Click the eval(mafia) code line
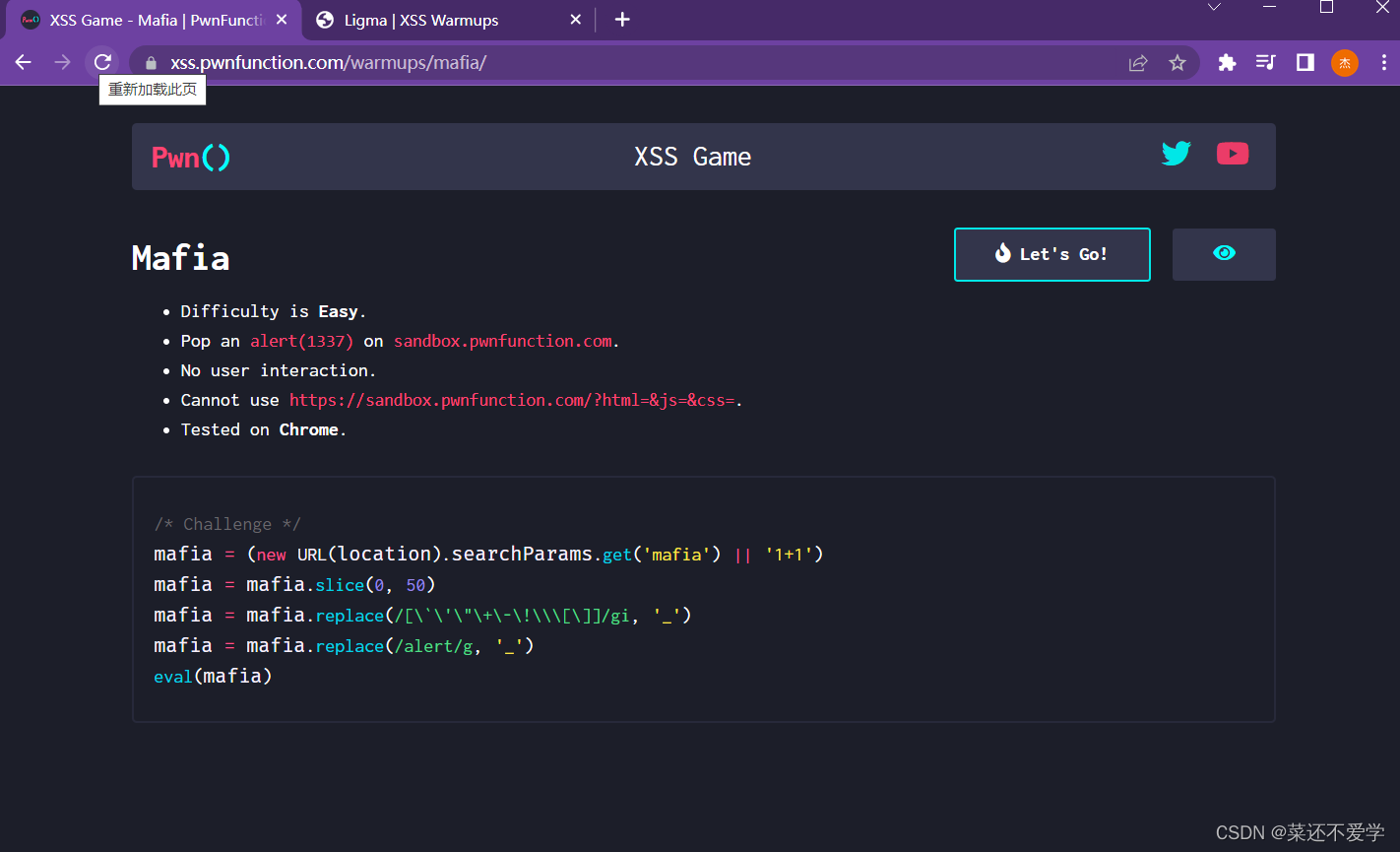This screenshot has width=1400, height=852. (x=213, y=677)
